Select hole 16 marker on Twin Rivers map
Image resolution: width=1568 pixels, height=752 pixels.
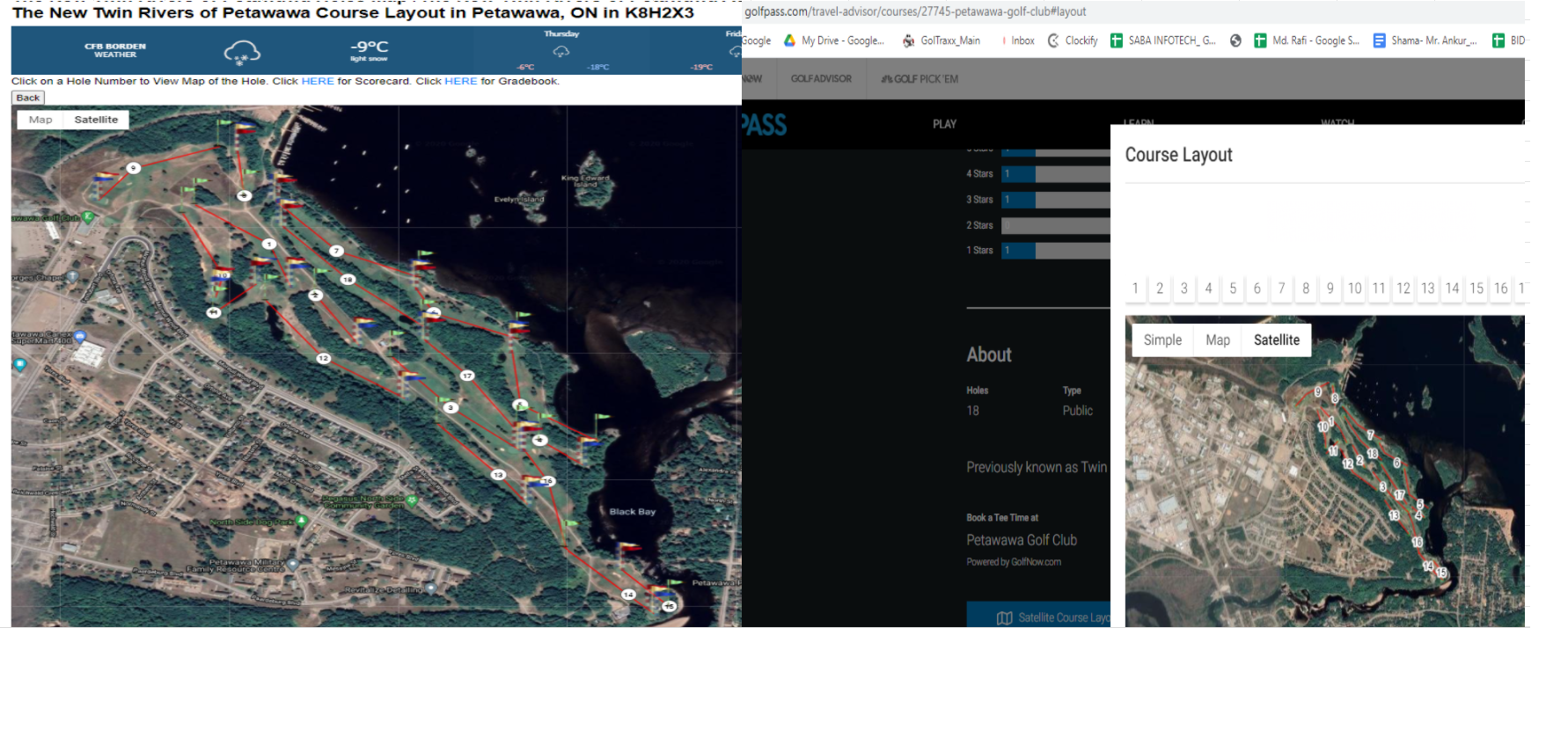[x=547, y=481]
